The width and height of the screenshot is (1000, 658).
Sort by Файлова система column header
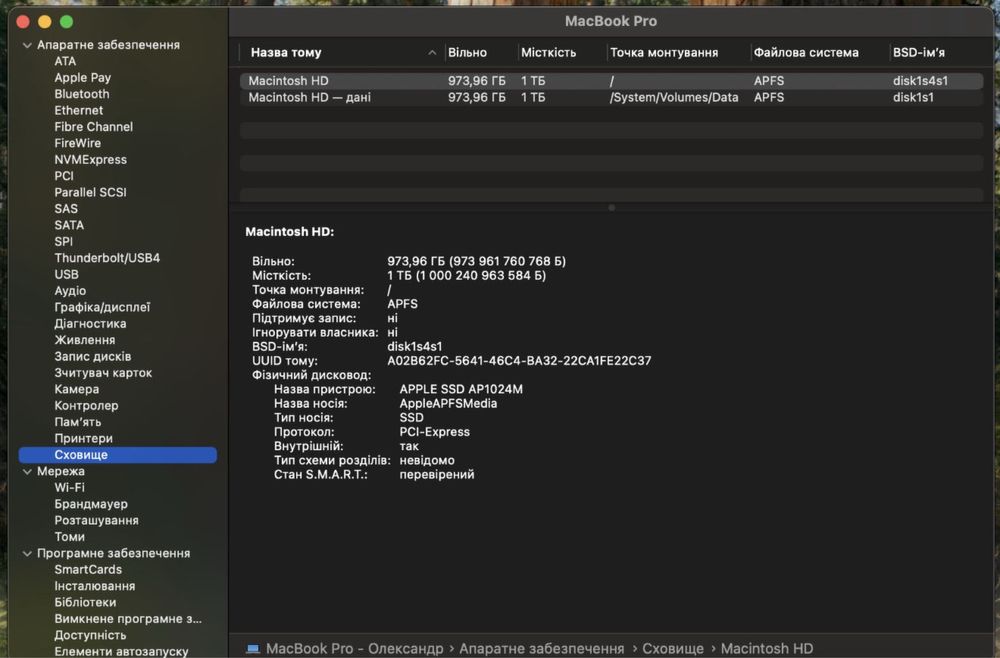tap(806, 53)
